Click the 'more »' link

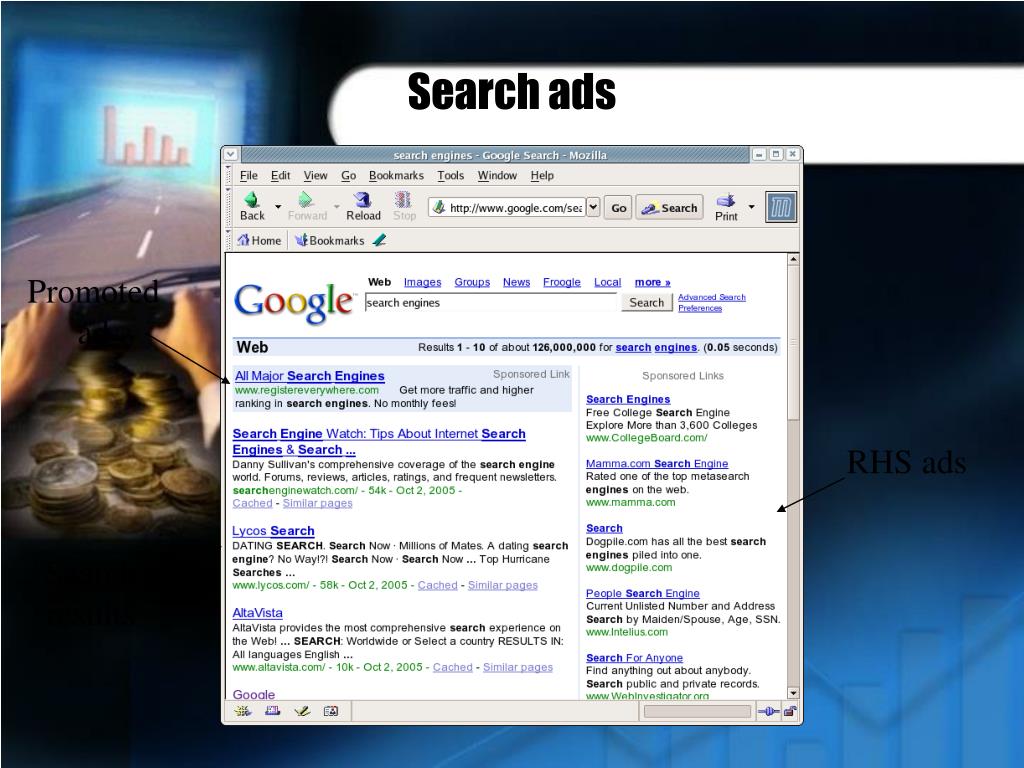[x=652, y=282]
